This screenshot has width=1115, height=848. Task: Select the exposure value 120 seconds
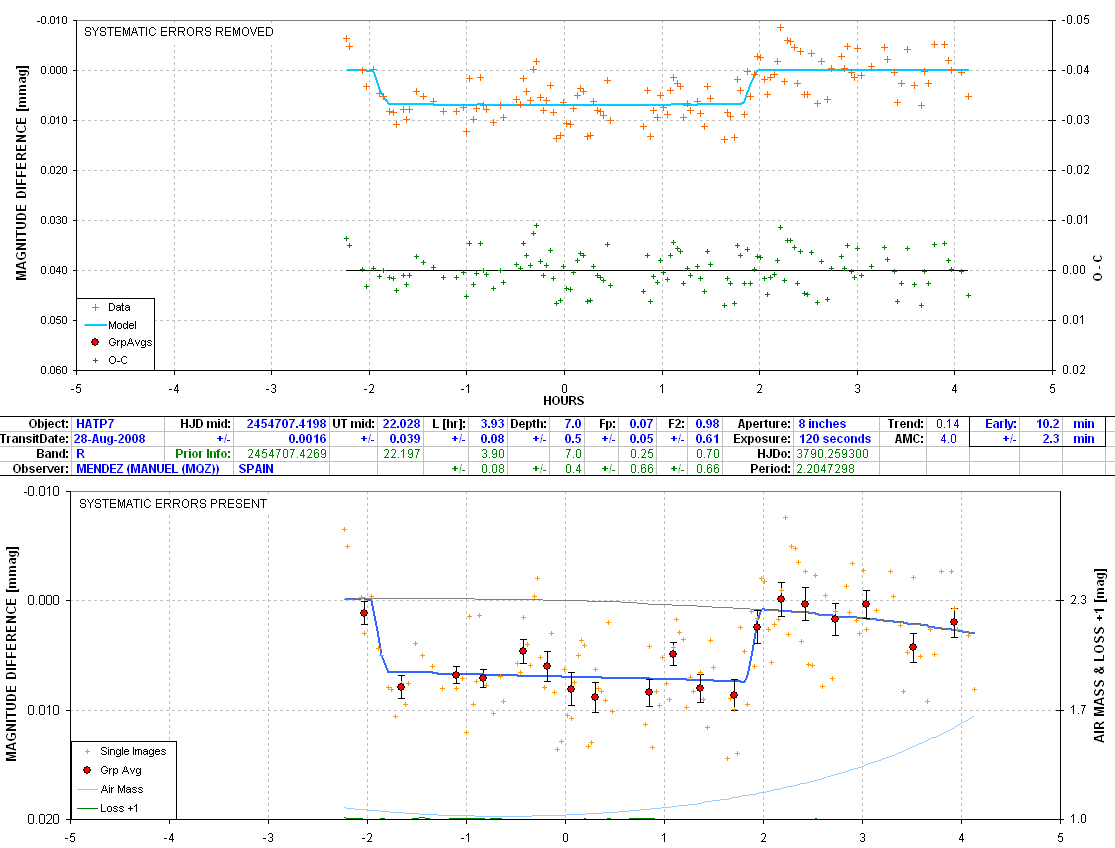pyautogui.click(x=835, y=439)
